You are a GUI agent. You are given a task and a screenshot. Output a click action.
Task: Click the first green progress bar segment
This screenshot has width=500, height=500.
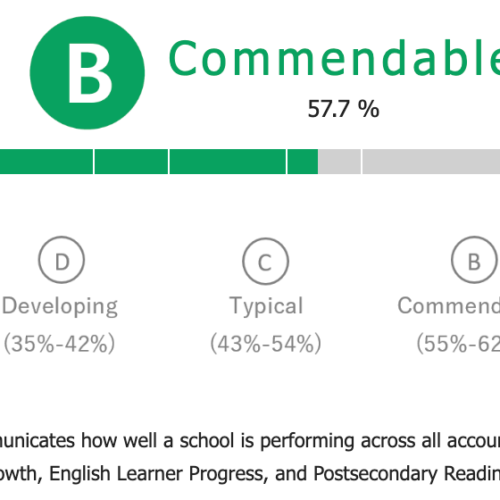pyautogui.click(x=46, y=161)
